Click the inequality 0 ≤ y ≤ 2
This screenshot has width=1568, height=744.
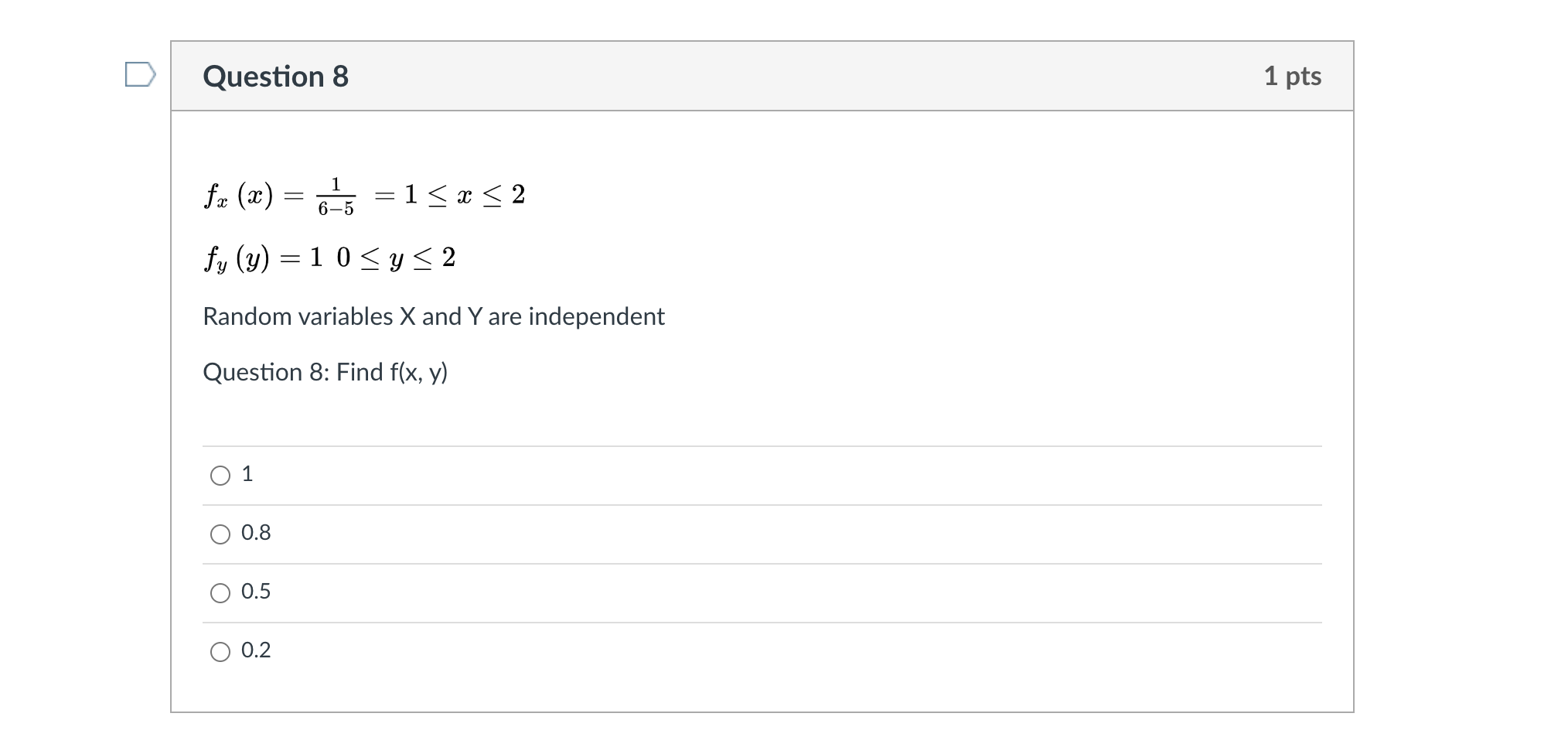point(396,258)
